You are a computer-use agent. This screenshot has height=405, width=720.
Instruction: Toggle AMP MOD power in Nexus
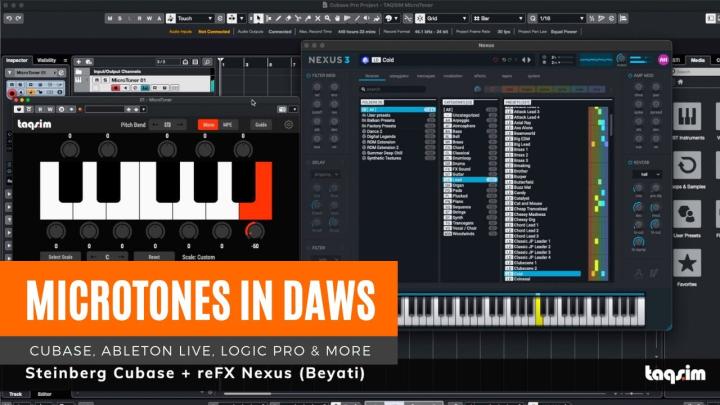tap(630, 76)
